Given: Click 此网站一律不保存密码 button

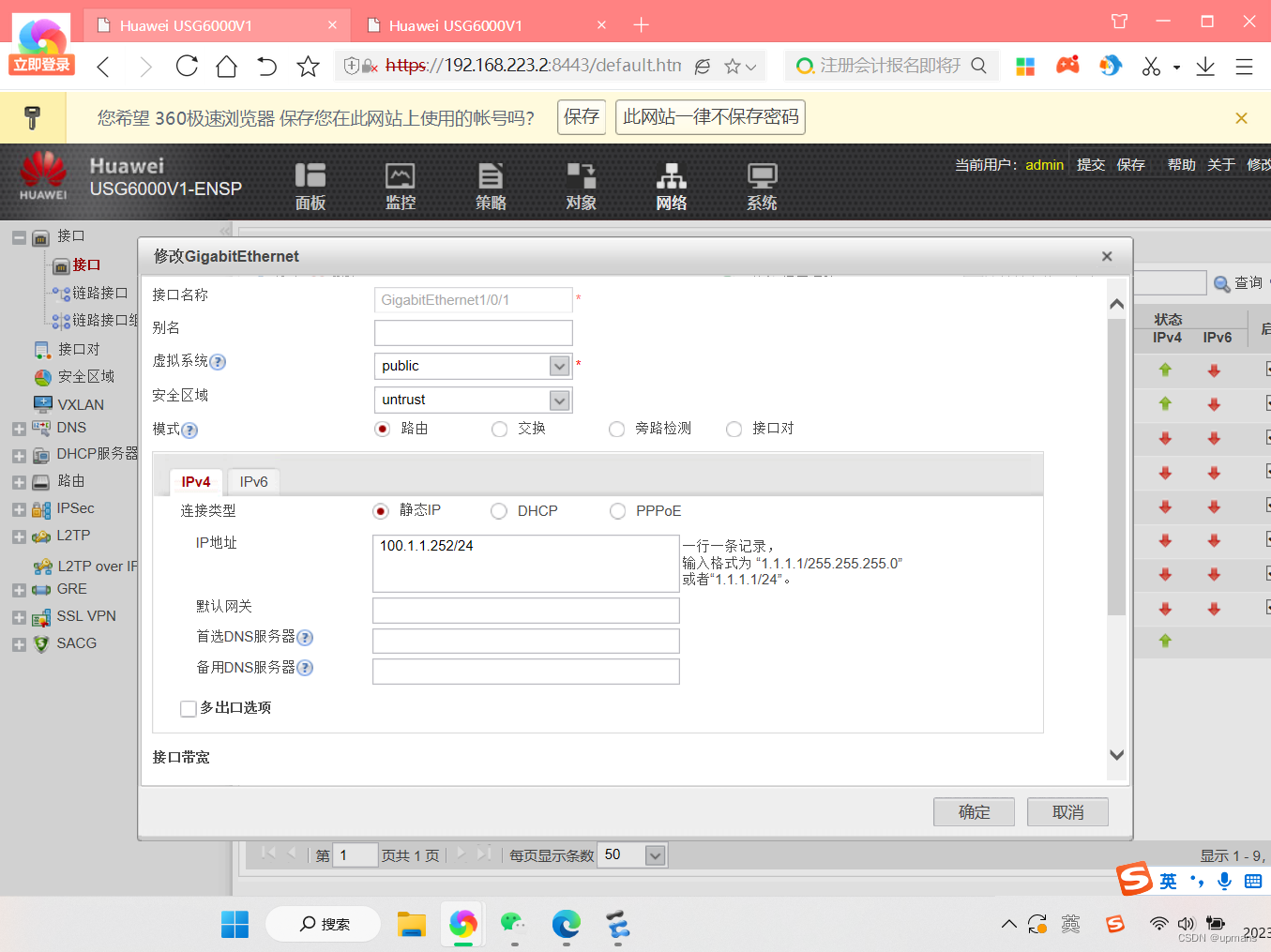Looking at the screenshot, I should (710, 117).
